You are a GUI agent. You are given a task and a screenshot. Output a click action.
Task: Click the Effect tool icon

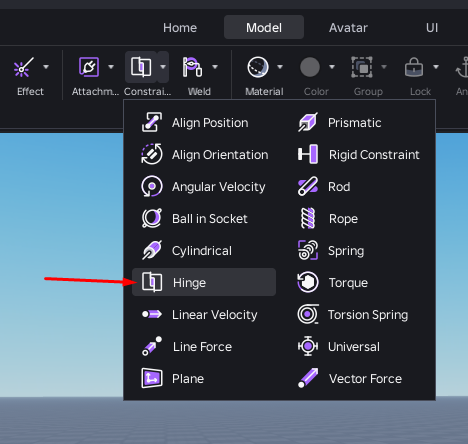click(x=23, y=67)
